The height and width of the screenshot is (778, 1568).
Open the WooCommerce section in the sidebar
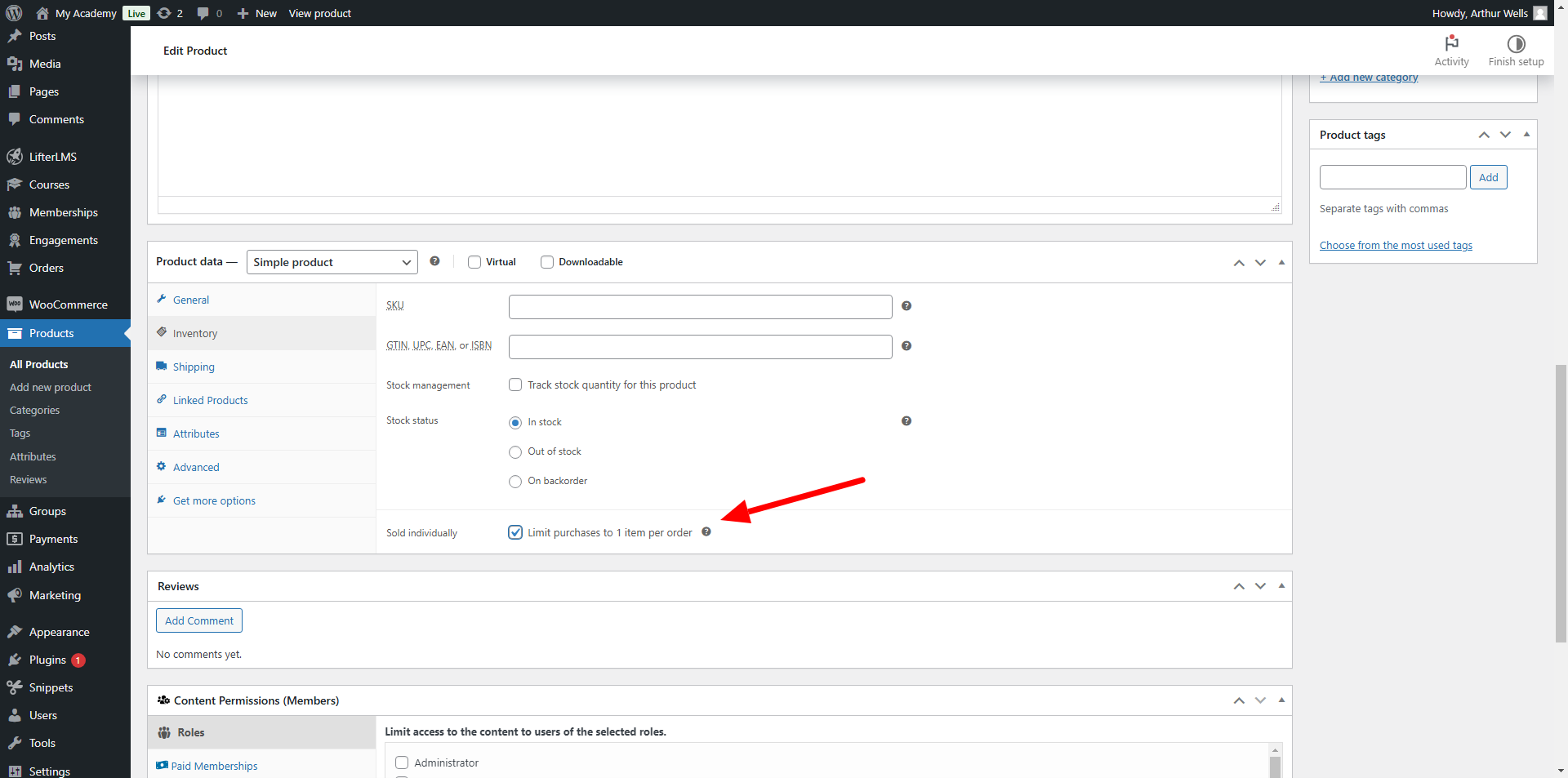click(x=68, y=304)
